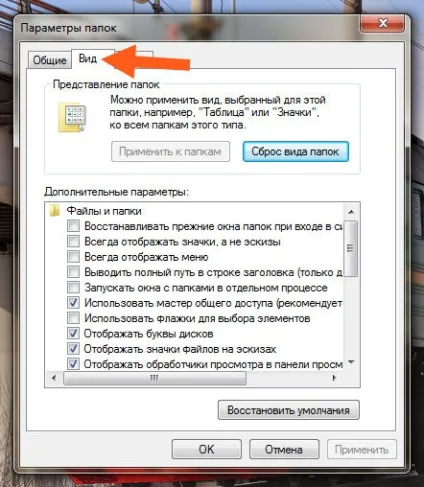Click the horizontal scroll left arrow
This screenshot has height=487, width=424.
(x=54, y=378)
